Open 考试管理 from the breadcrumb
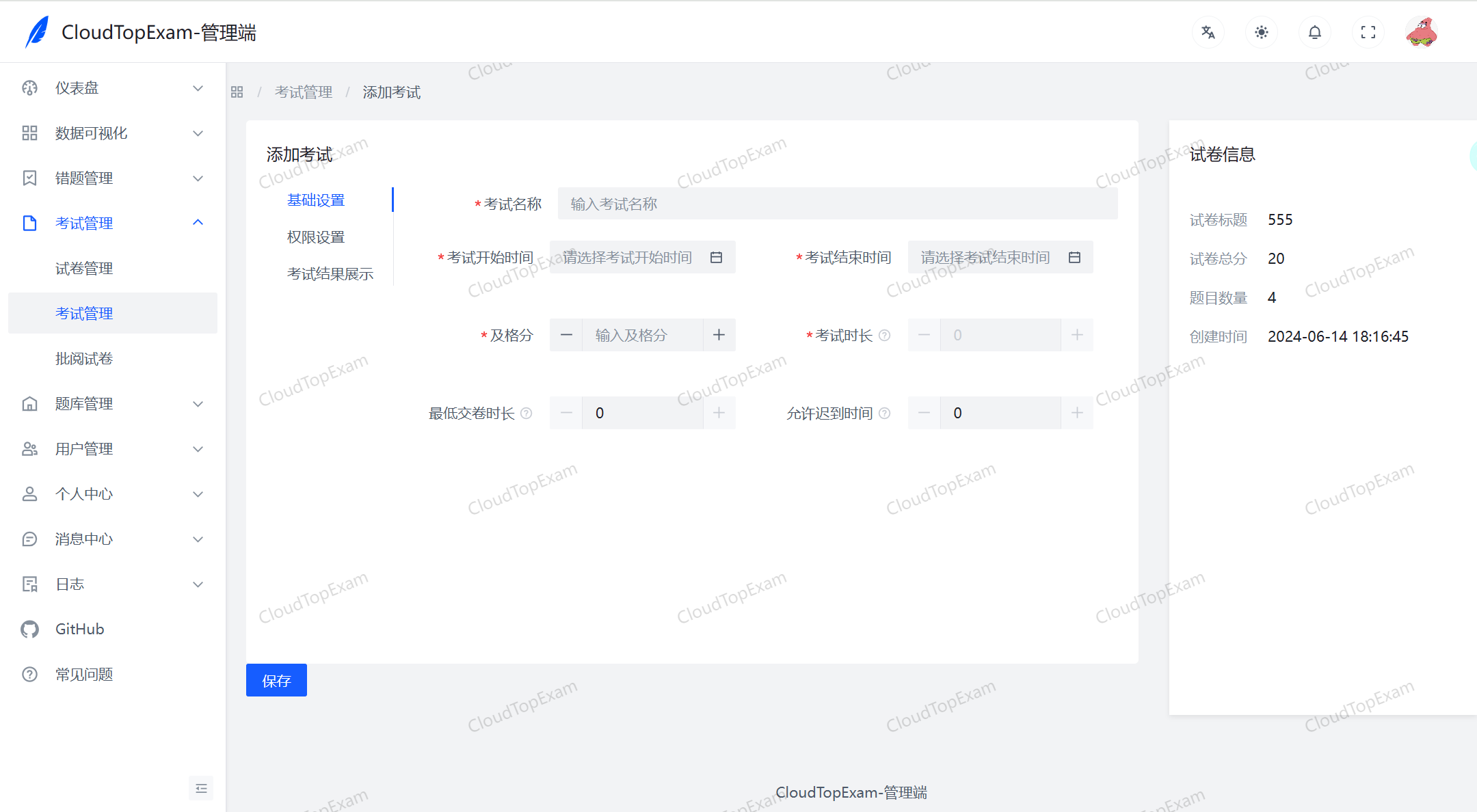Screen dimensions: 1477x812 point(303,91)
